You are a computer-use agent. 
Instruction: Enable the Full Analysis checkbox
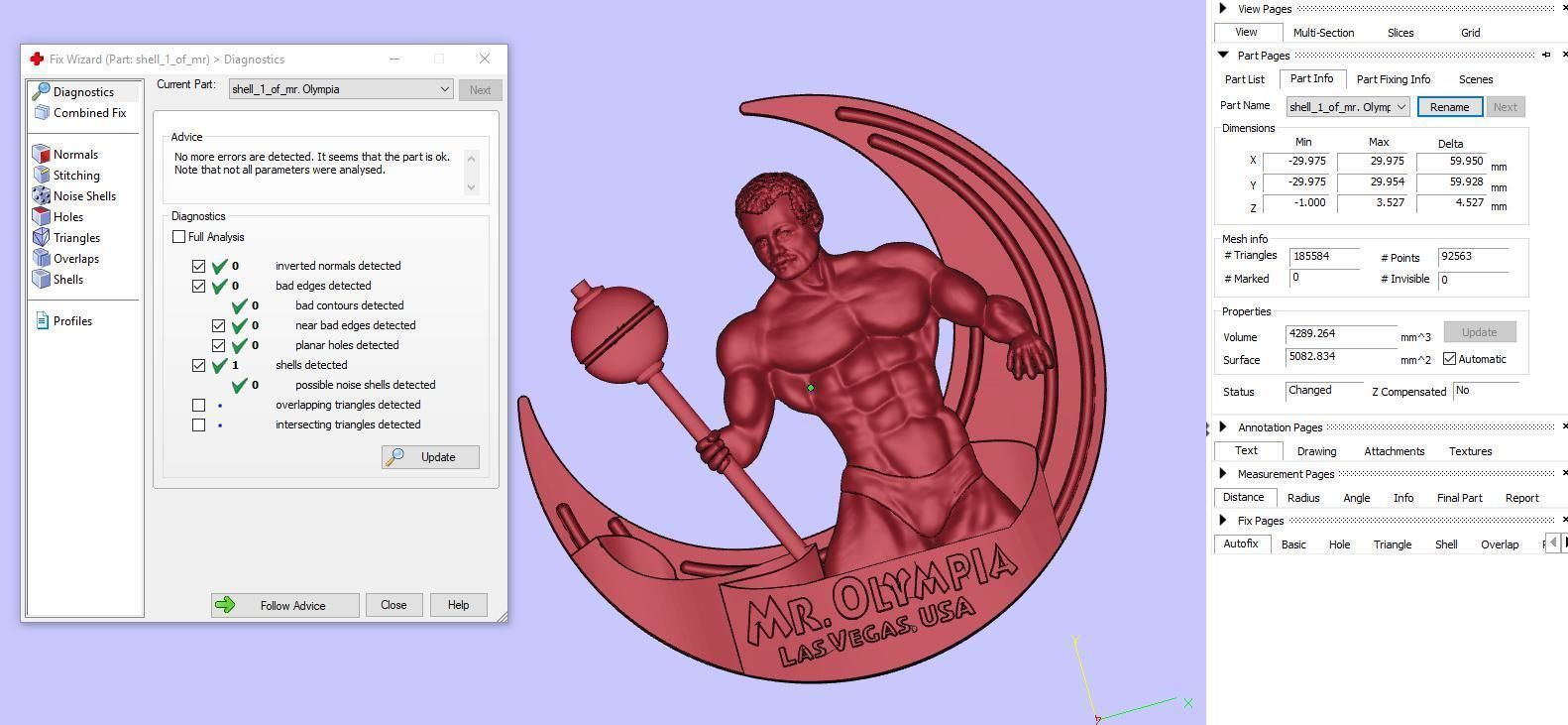[x=178, y=236]
